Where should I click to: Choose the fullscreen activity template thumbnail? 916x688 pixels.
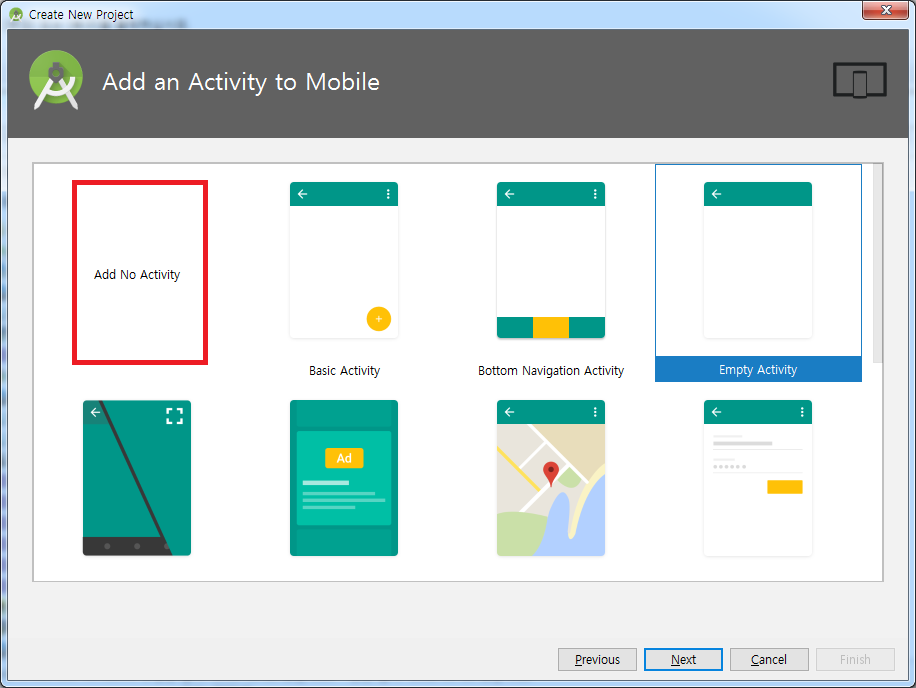[x=137, y=478]
